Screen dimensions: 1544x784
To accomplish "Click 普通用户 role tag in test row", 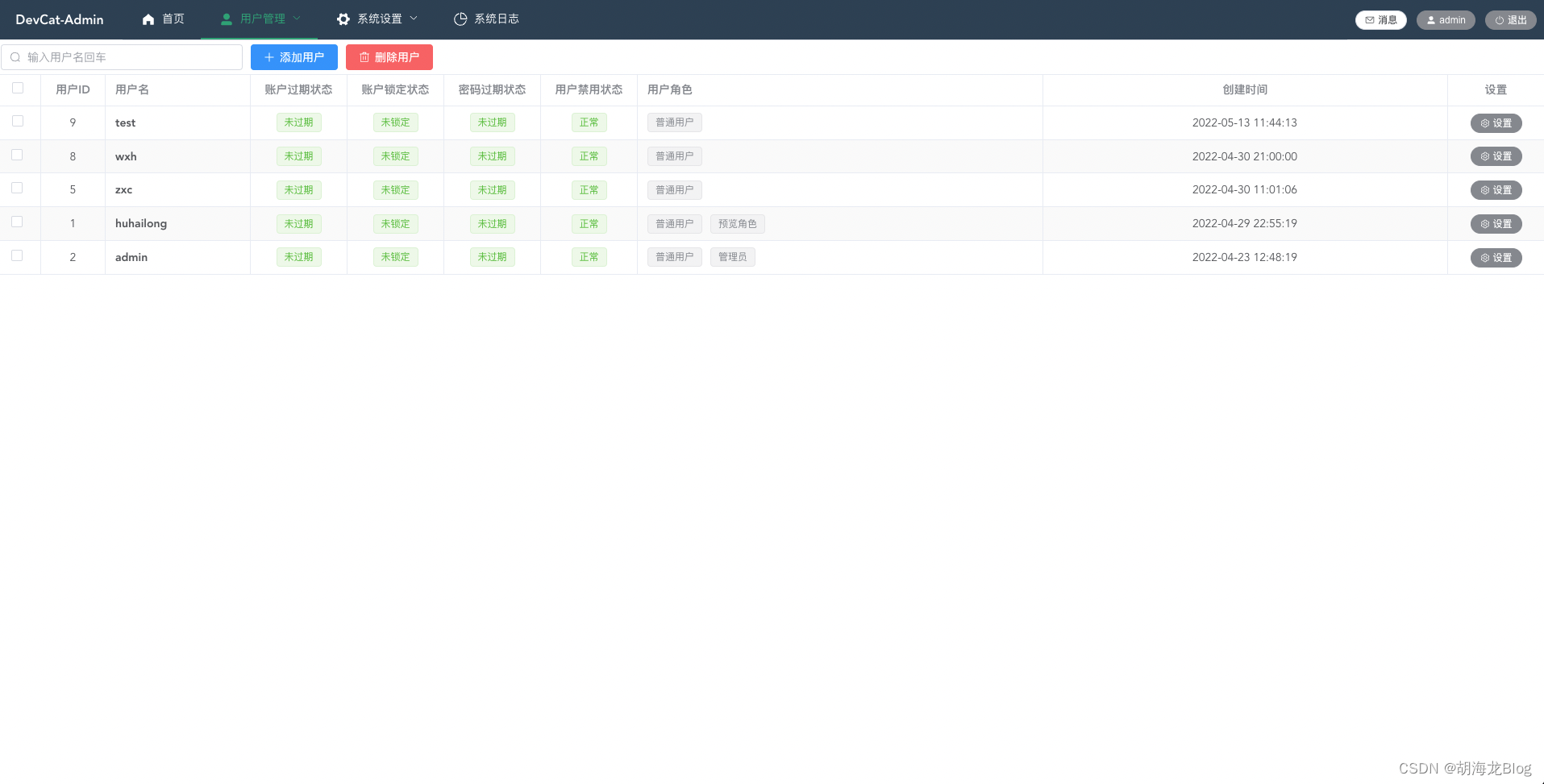I will pos(675,122).
